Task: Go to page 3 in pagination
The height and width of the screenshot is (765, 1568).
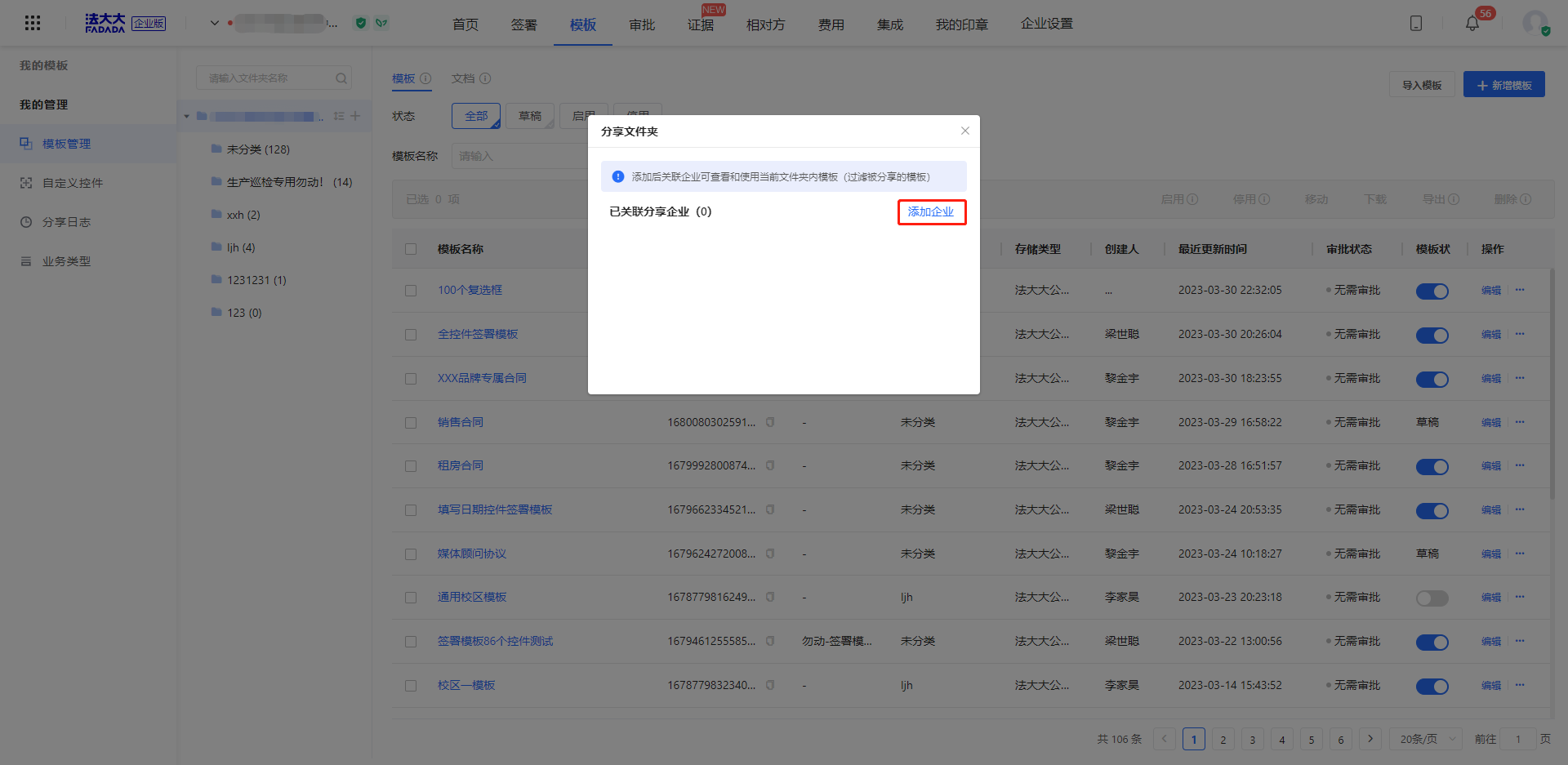Action: [x=1253, y=739]
